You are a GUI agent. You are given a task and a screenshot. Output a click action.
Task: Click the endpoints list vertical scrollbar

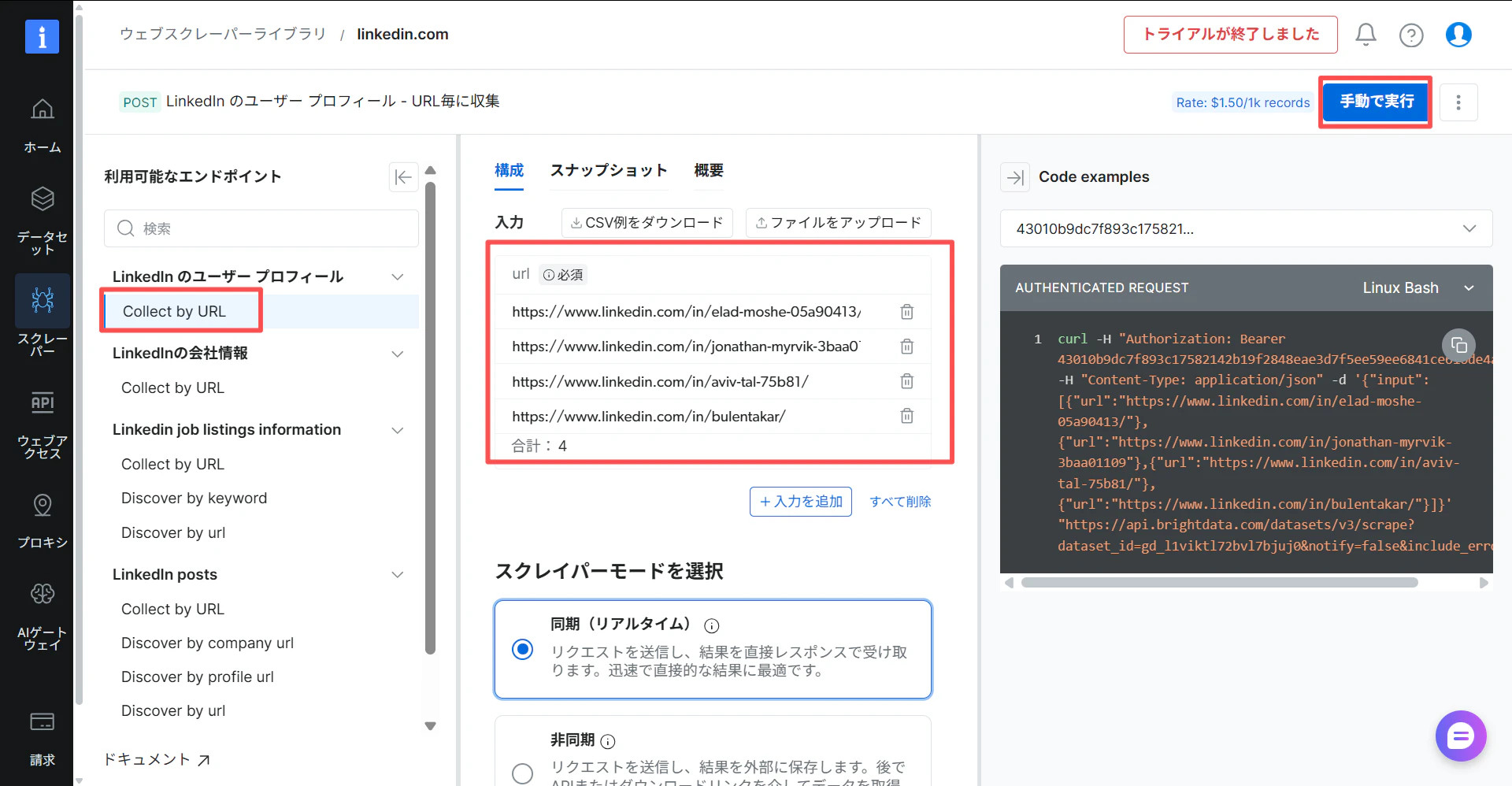430,417
